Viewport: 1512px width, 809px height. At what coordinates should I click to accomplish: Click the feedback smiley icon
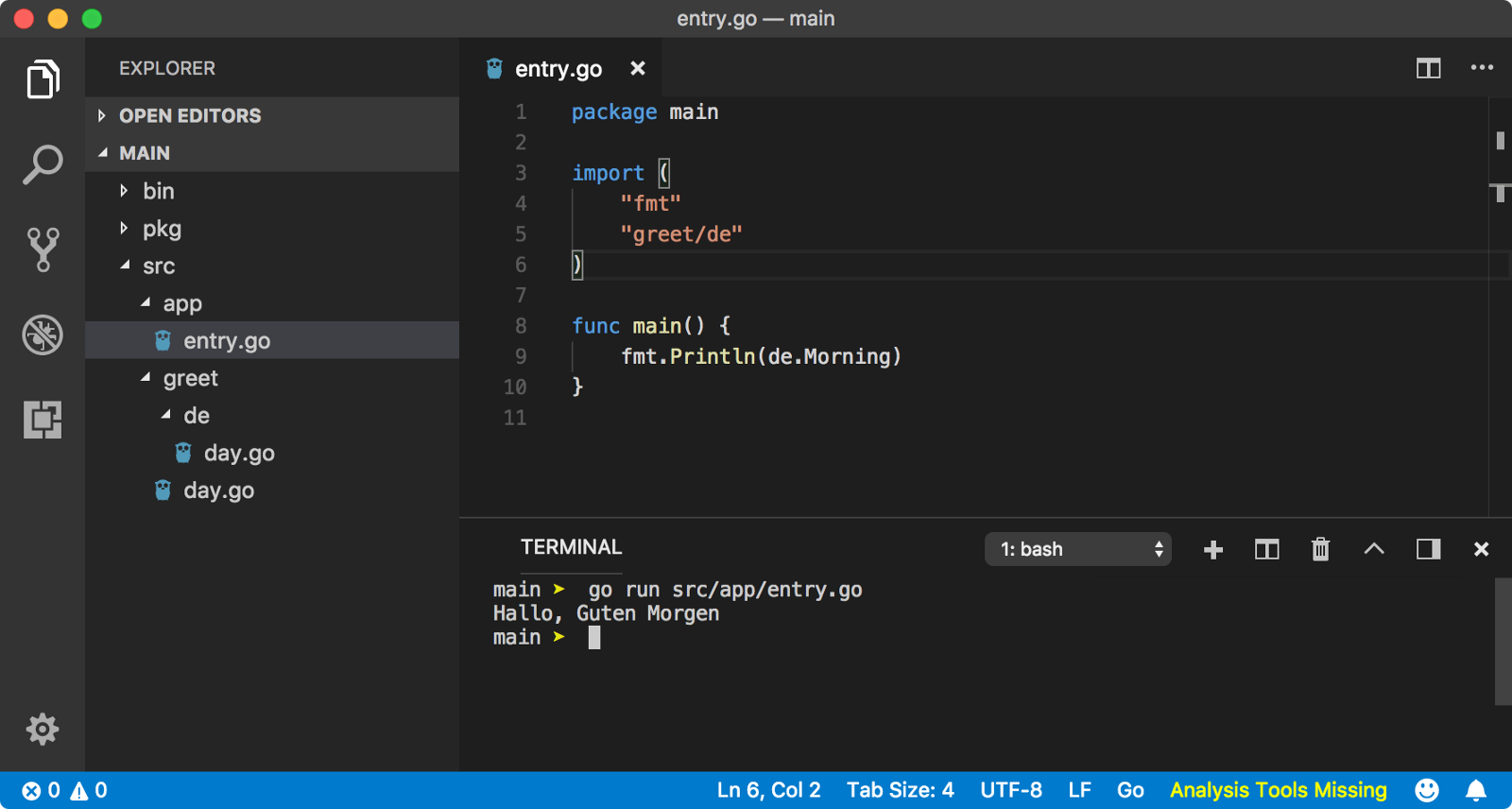tap(1427, 790)
